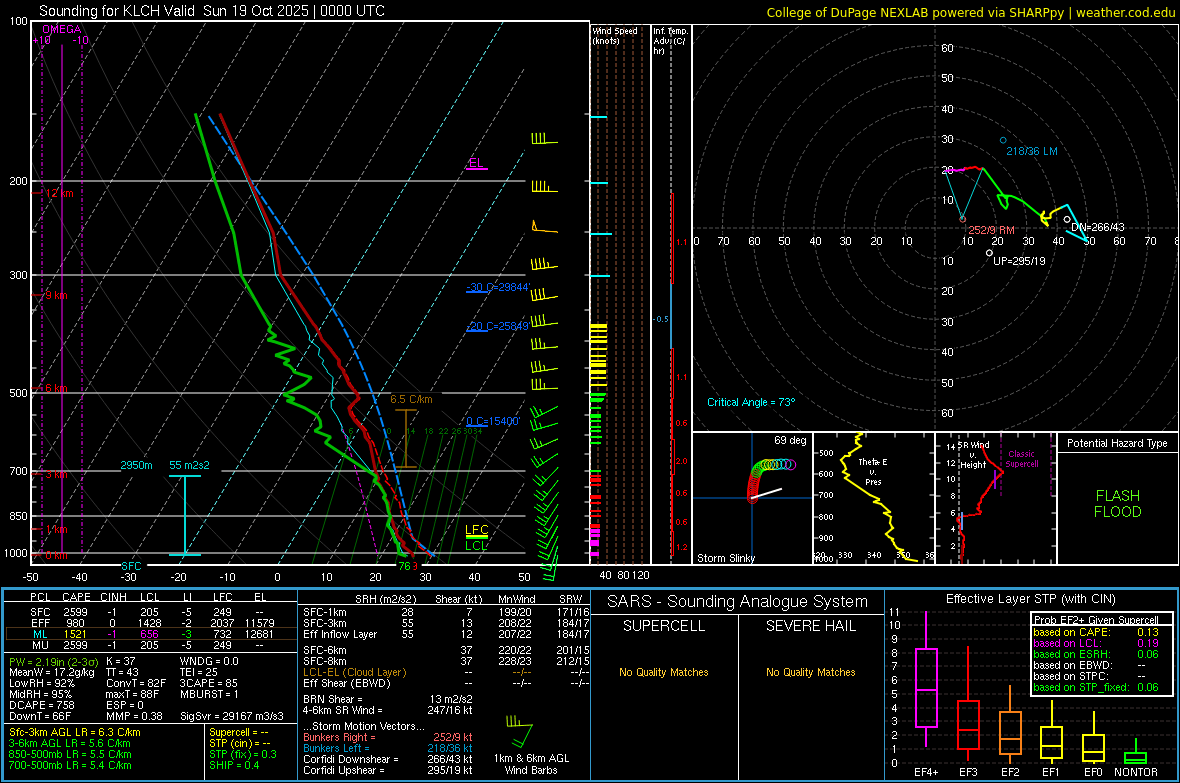Click the green 'FLASH FLOOD' hazard text
The image size is (1180, 783).
pos(1118,504)
